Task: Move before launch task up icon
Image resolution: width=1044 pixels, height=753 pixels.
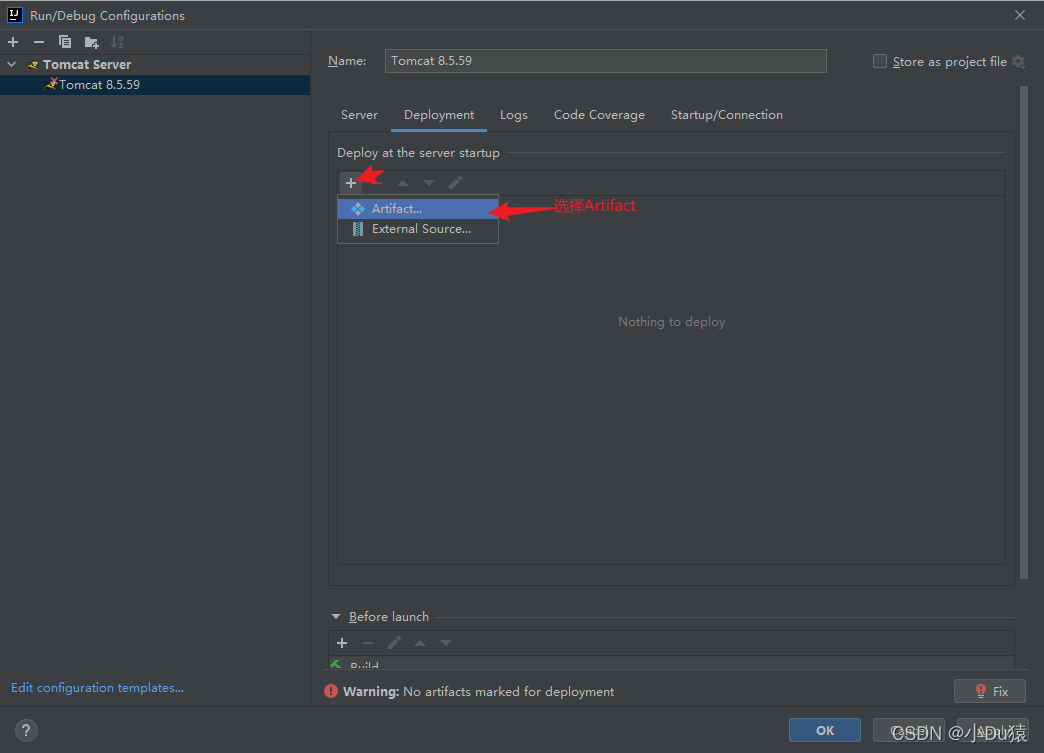Action: (x=420, y=642)
